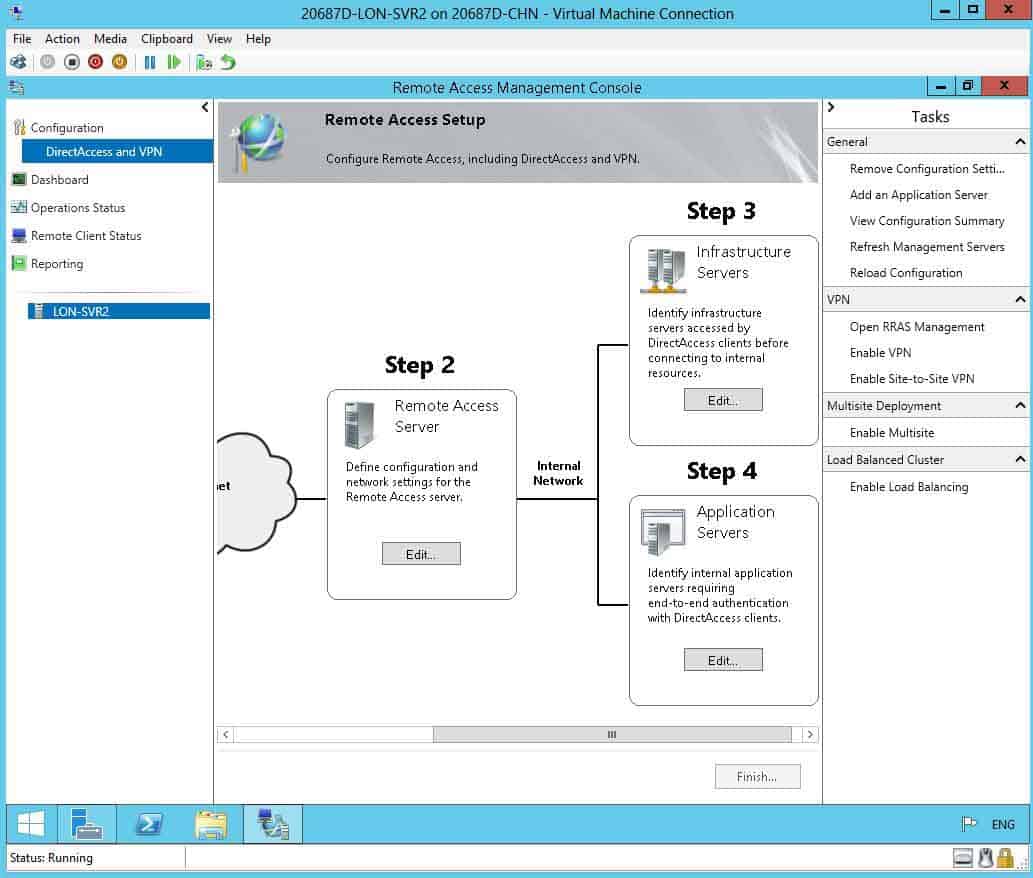The width and height of the screenshot is (1033, 878).
Task: Click the Dashboard icon in sidebar
Action: (19, 179)
